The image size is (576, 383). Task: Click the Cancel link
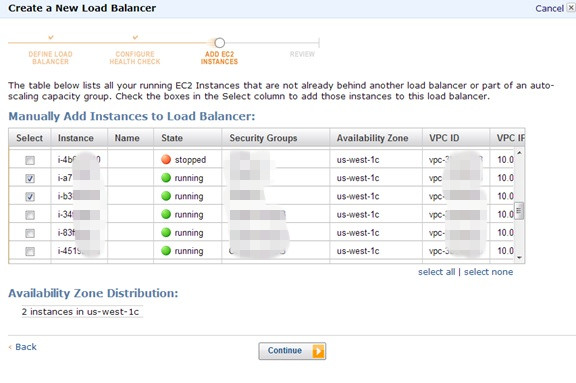549,8
